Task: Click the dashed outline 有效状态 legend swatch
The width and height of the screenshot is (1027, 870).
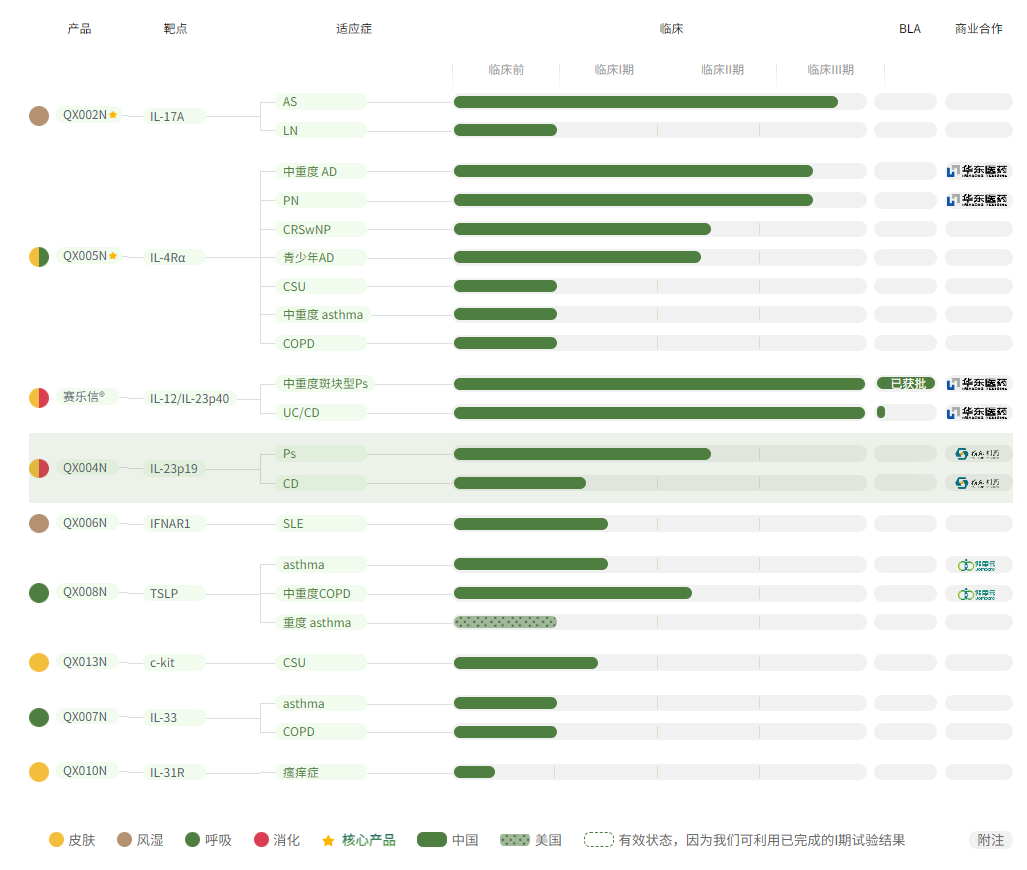Action: point(599,840)
